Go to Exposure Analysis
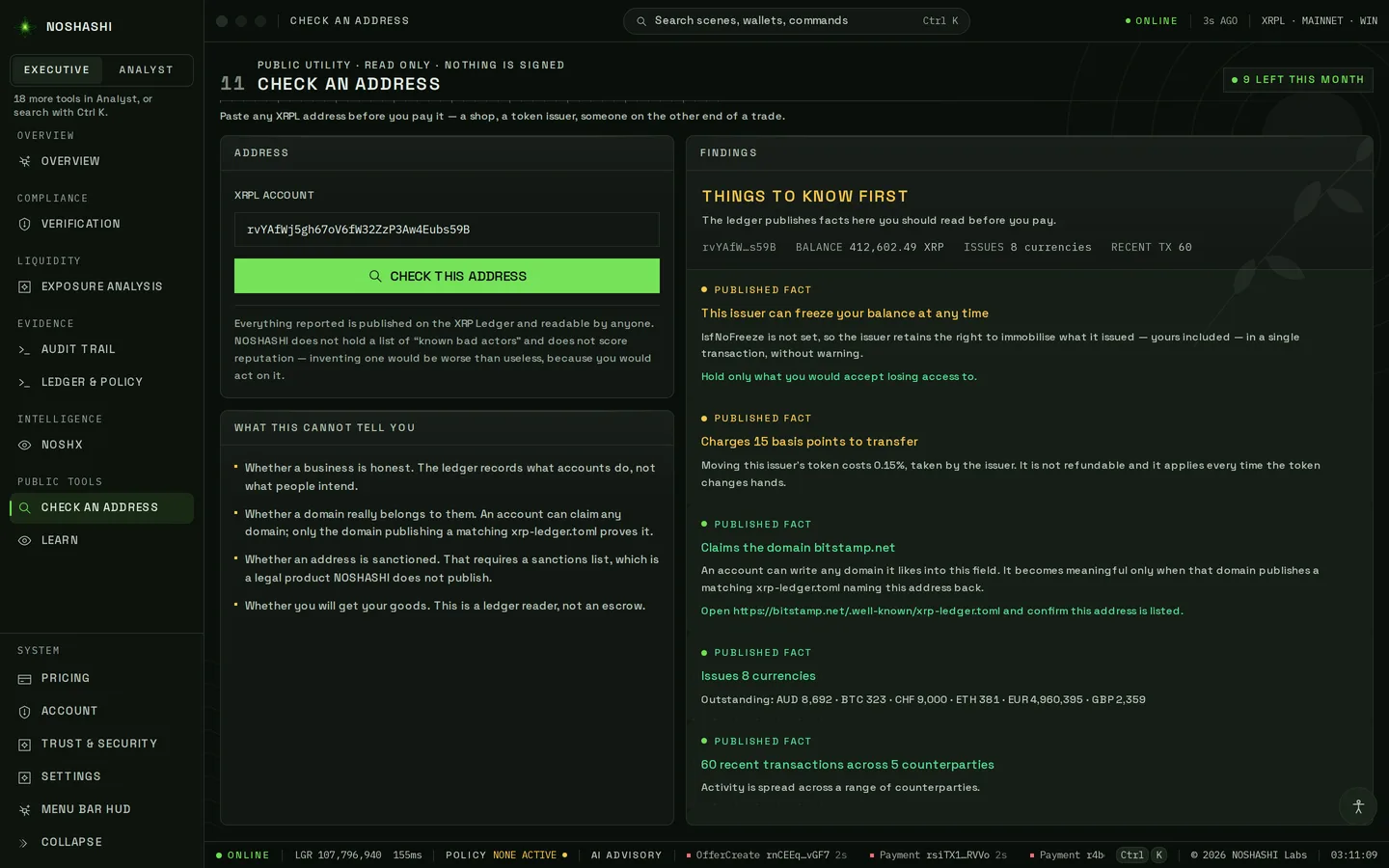Screen dimensions: 1389x868 coord(101,286)
